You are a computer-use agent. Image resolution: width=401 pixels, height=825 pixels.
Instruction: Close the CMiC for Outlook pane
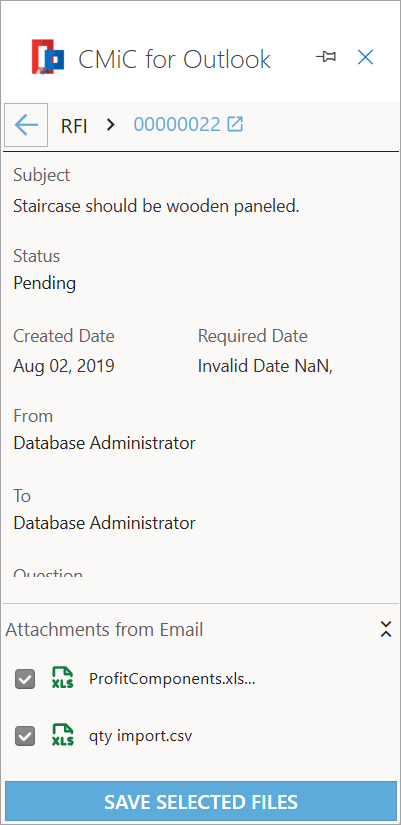click(x=365, y=57)
